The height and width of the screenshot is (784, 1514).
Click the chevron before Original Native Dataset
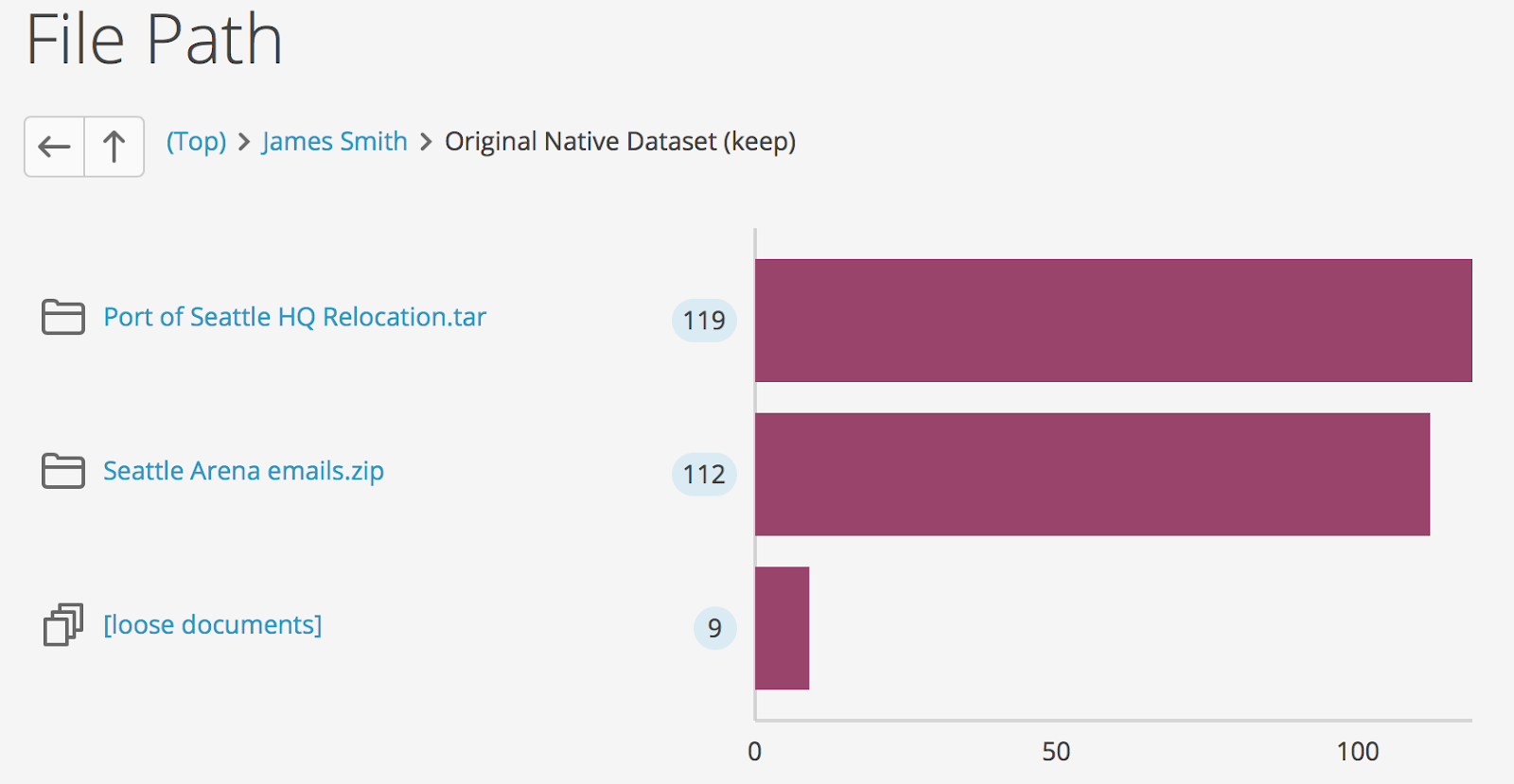[x=425, y=141]
